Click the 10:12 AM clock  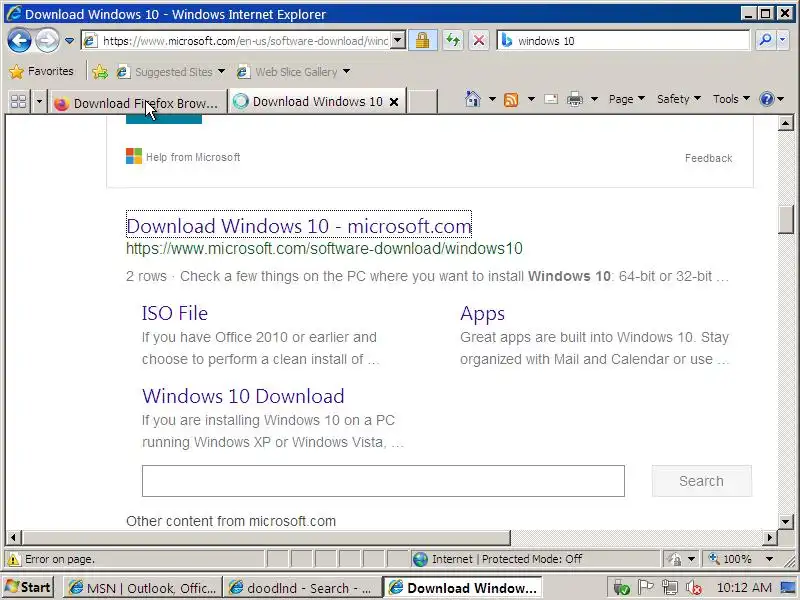(744, 588)
